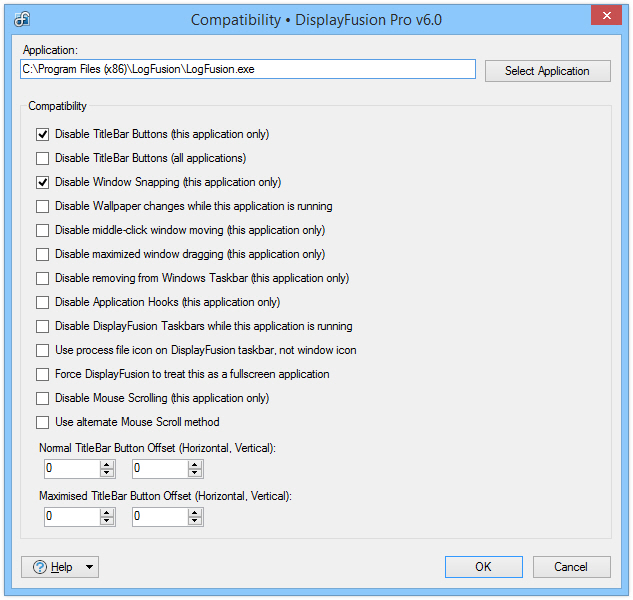Click Maximised TitleBar vertical offset value field
The width and height of the screenshot is (633, 600).
pos(160,517)
